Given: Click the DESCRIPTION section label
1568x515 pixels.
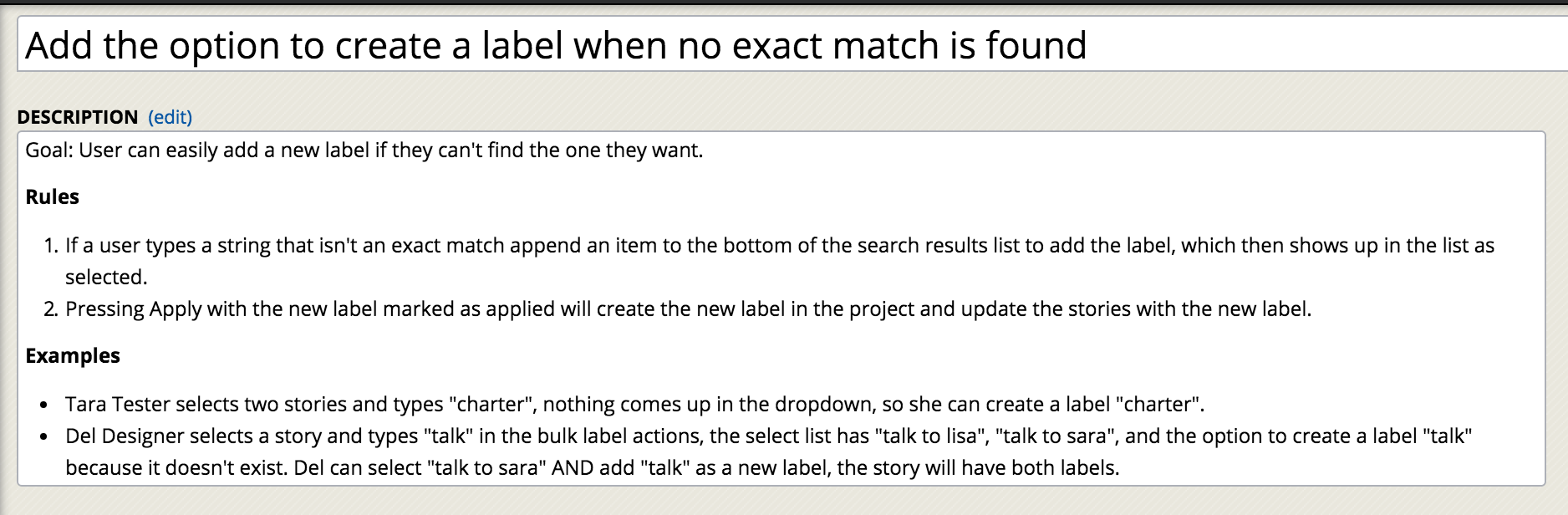Looking at the screenshot, I should coord(78,117).
